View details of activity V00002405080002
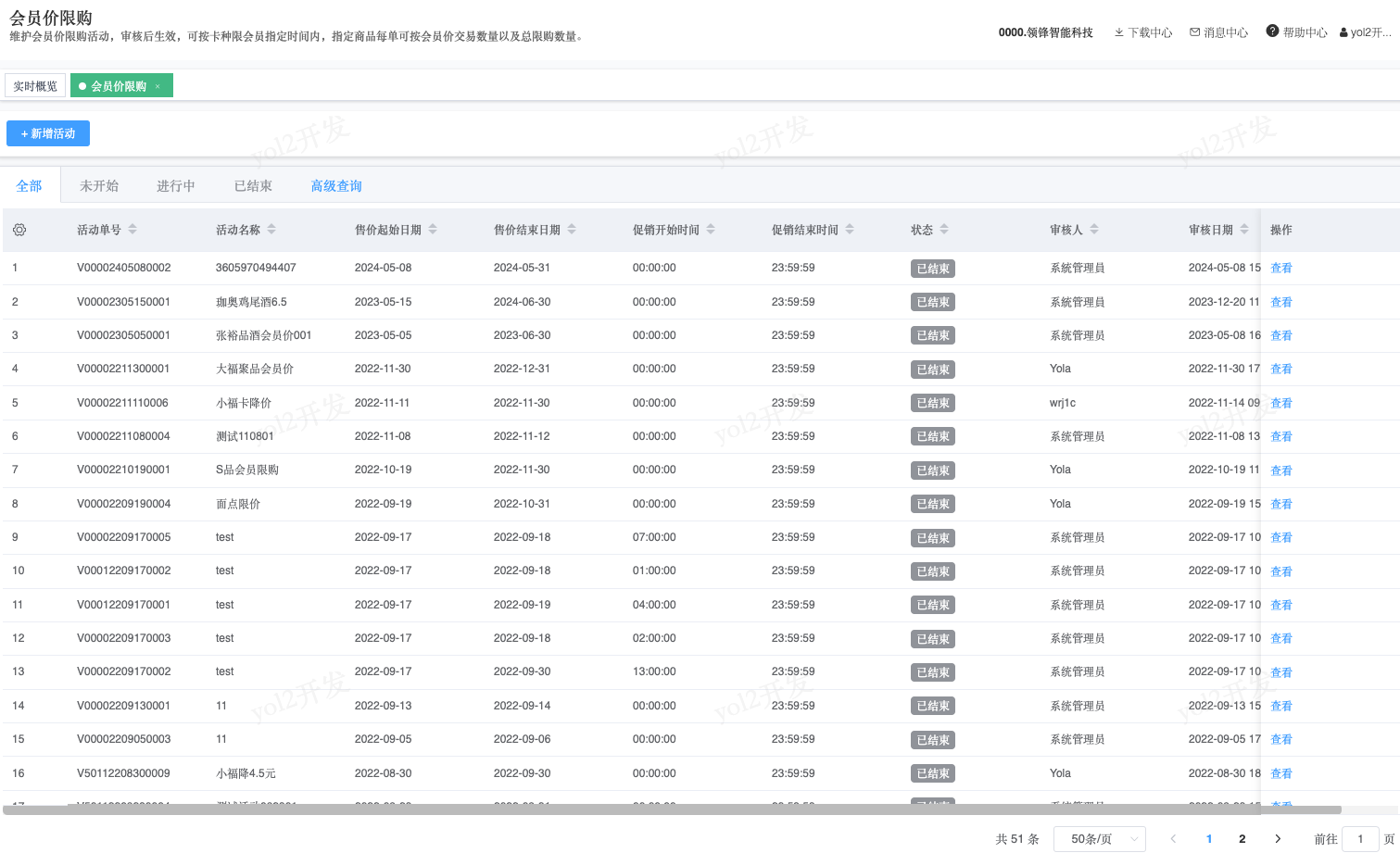The image size is (1400, 853). [1281, 268]
